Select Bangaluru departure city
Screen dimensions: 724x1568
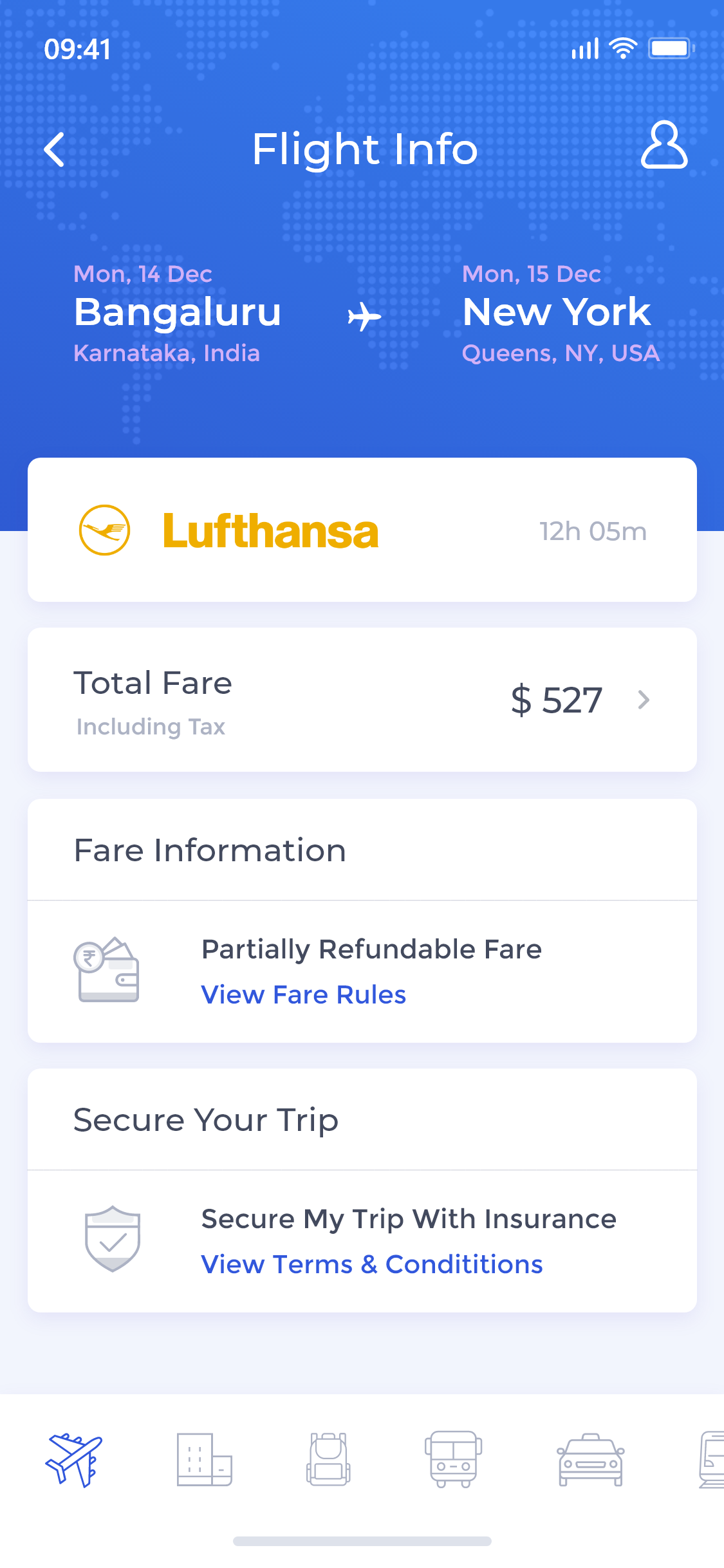pos(177,312)
